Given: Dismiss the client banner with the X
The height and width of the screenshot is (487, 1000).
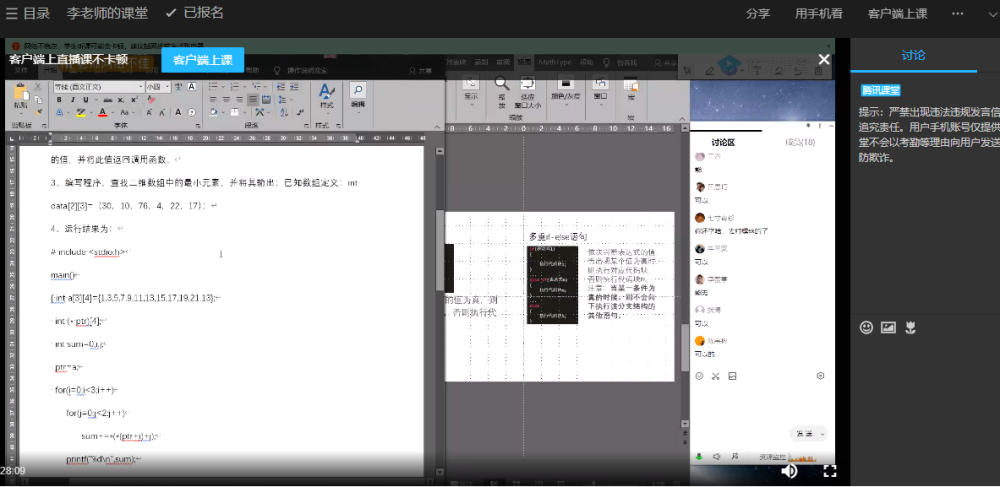Looking at the screenshot, I should pos(824,59).
